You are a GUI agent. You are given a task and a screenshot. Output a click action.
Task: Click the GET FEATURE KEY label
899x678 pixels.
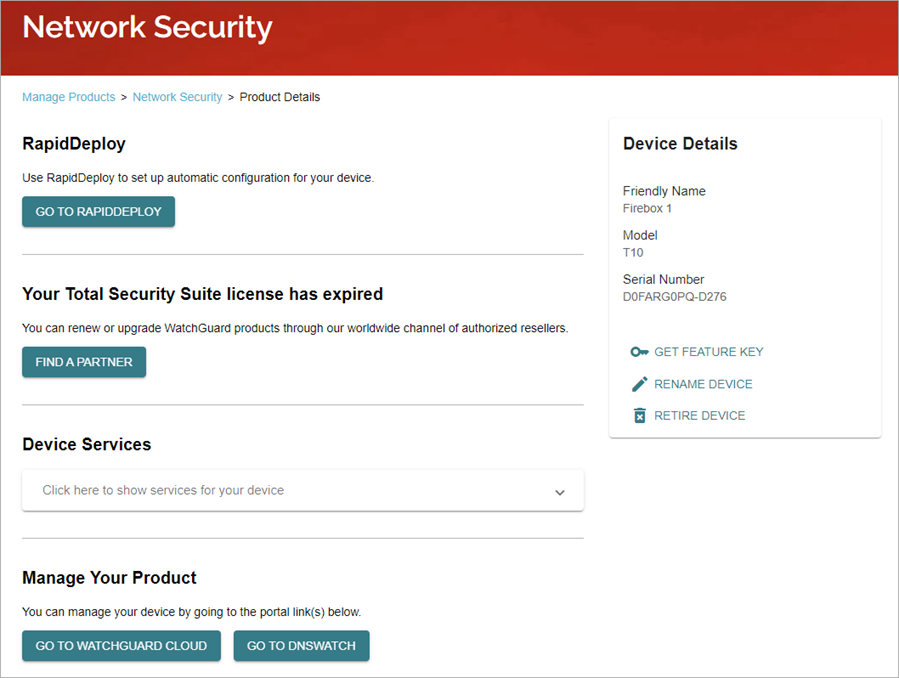[x=709, y=352]
